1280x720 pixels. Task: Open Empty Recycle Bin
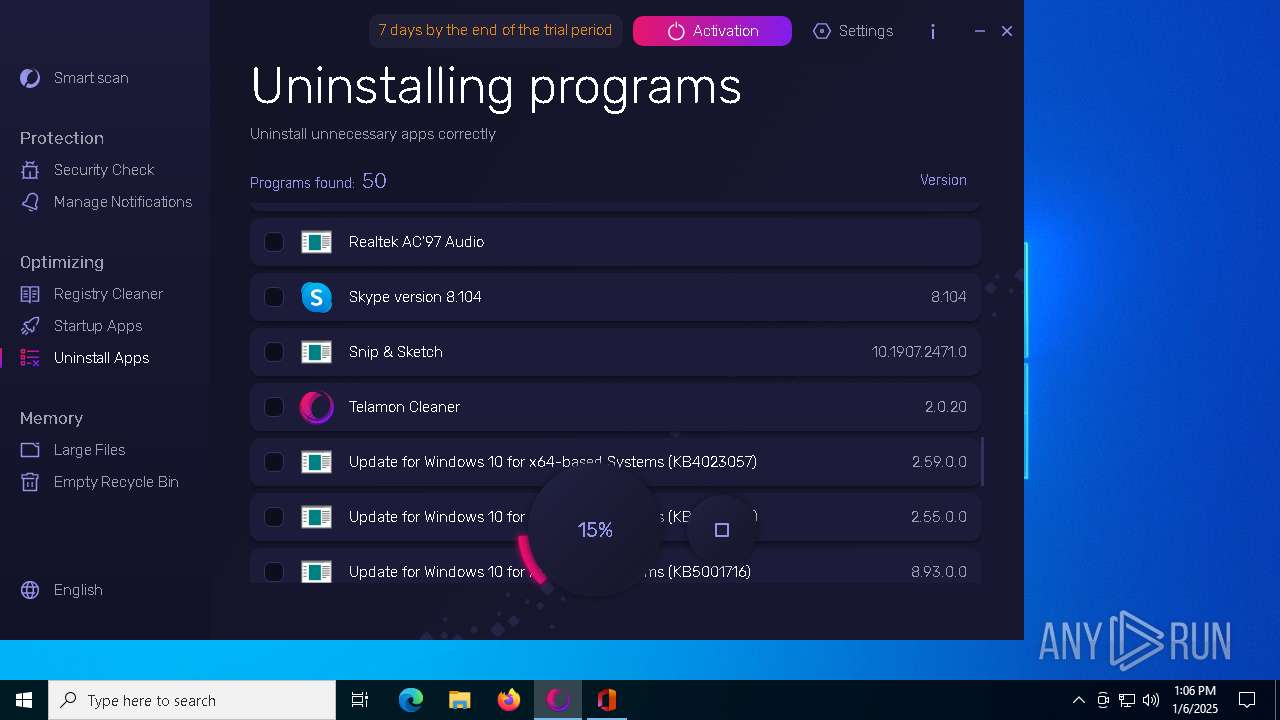pos(99,482)
